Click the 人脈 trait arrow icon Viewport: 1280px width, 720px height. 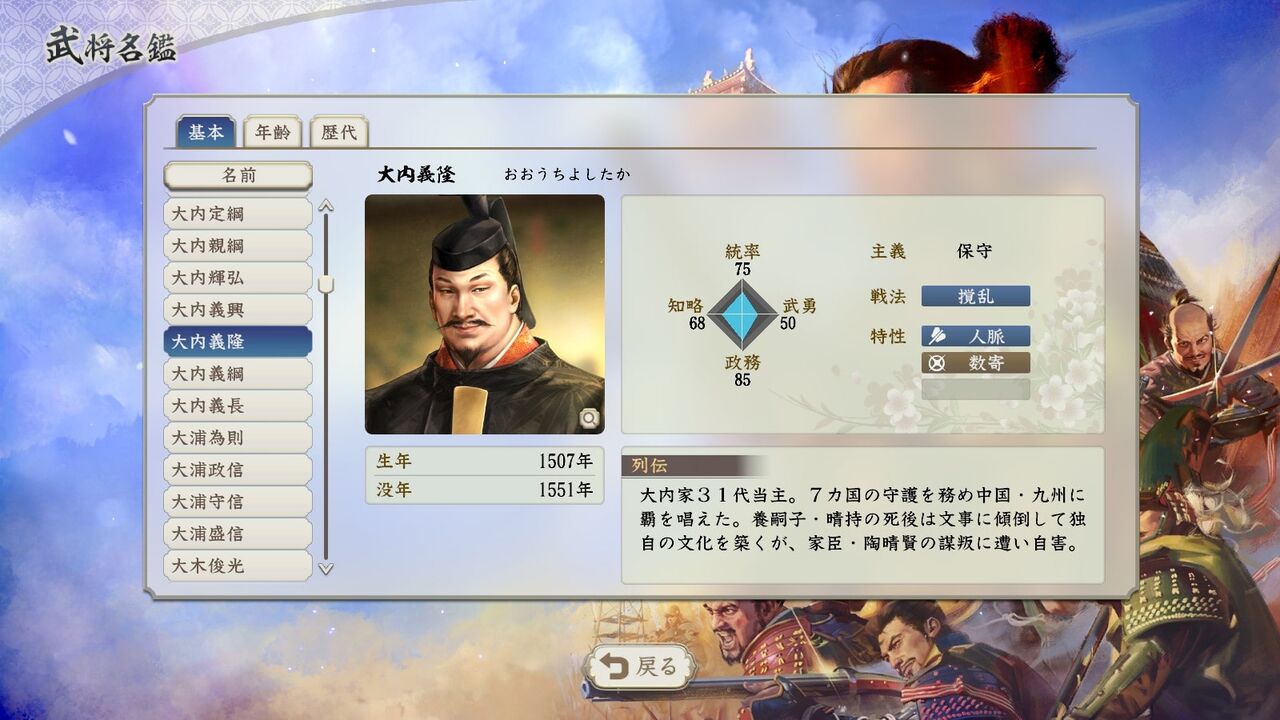pyautogui.click(x=937, y=336)
